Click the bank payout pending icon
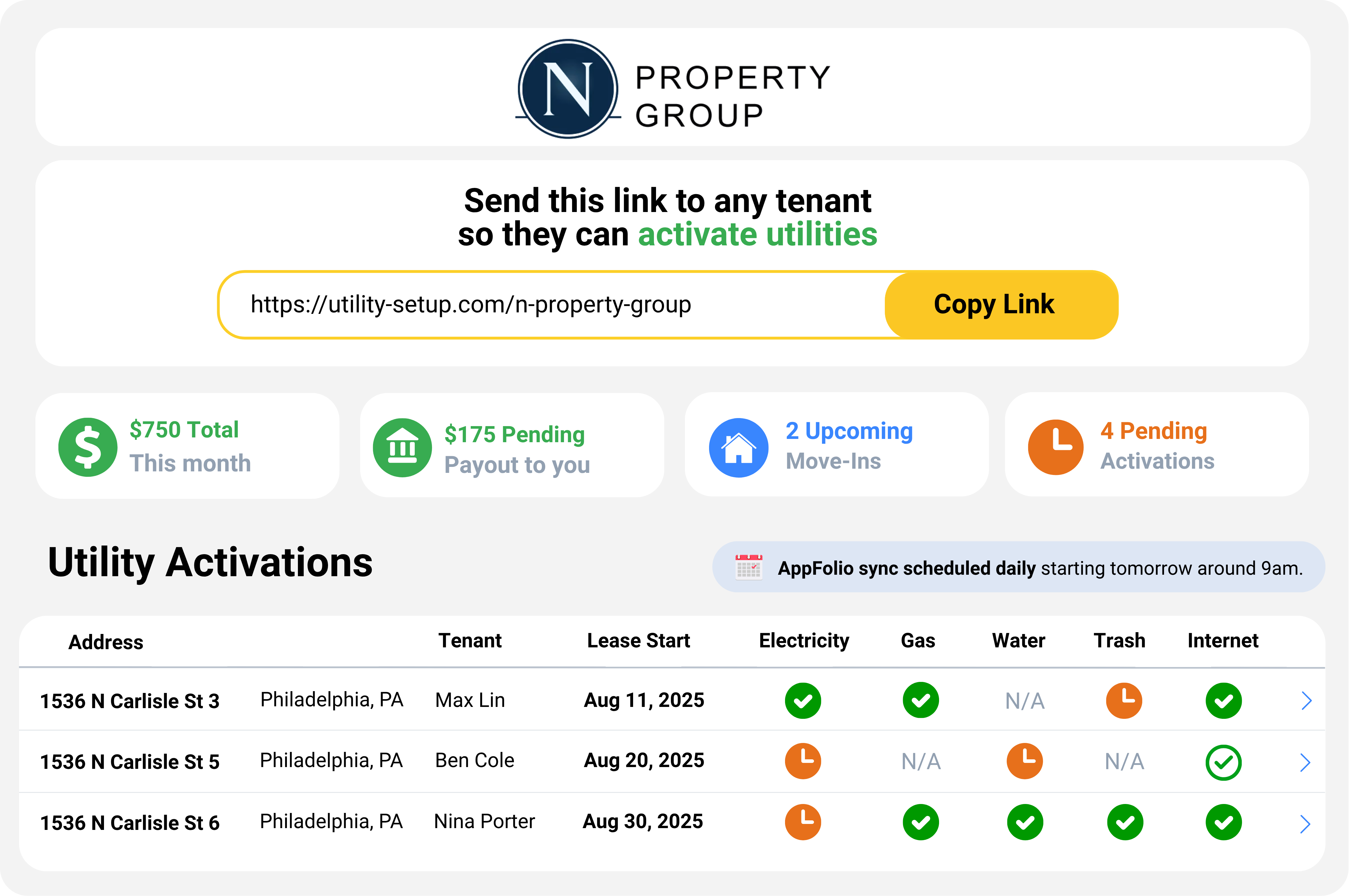The image size is (1349, 896). pyautogui.click(x=402, y=448)
